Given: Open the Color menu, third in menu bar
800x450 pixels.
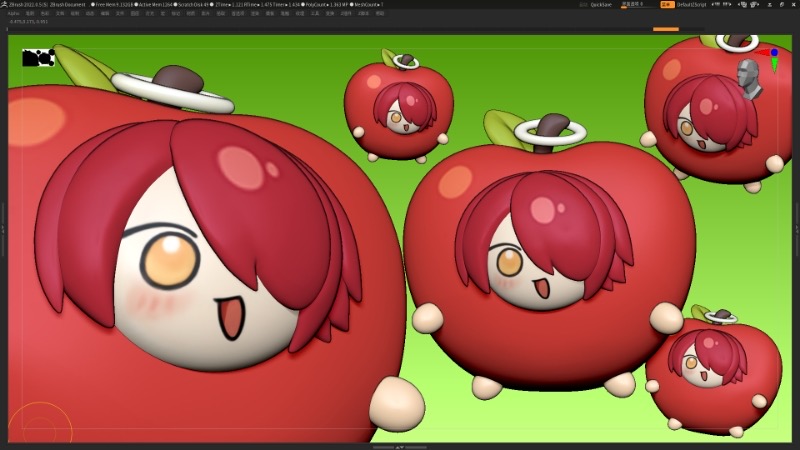Looking at the screenshot, I should 45,13.
